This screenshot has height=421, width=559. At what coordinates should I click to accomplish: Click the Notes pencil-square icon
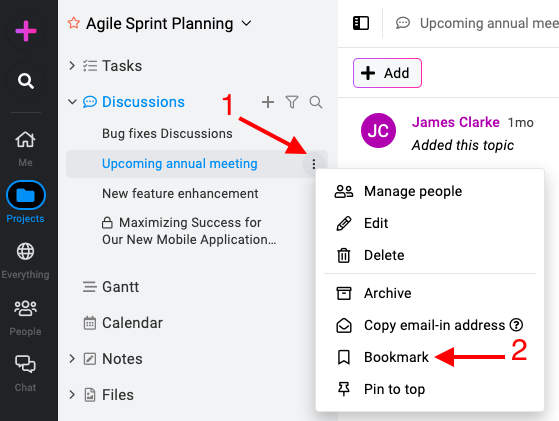[89, 359]
